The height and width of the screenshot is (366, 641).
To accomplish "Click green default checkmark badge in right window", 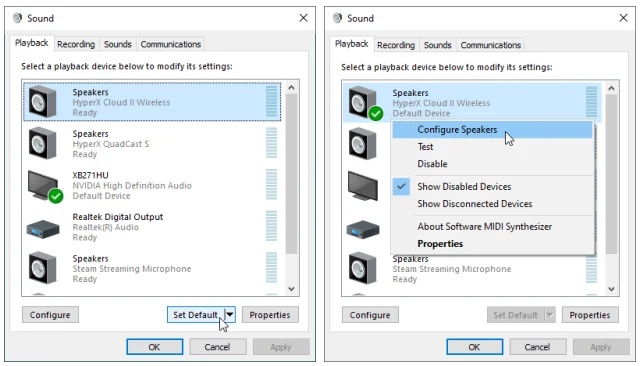I will click(x=376, y=113).
